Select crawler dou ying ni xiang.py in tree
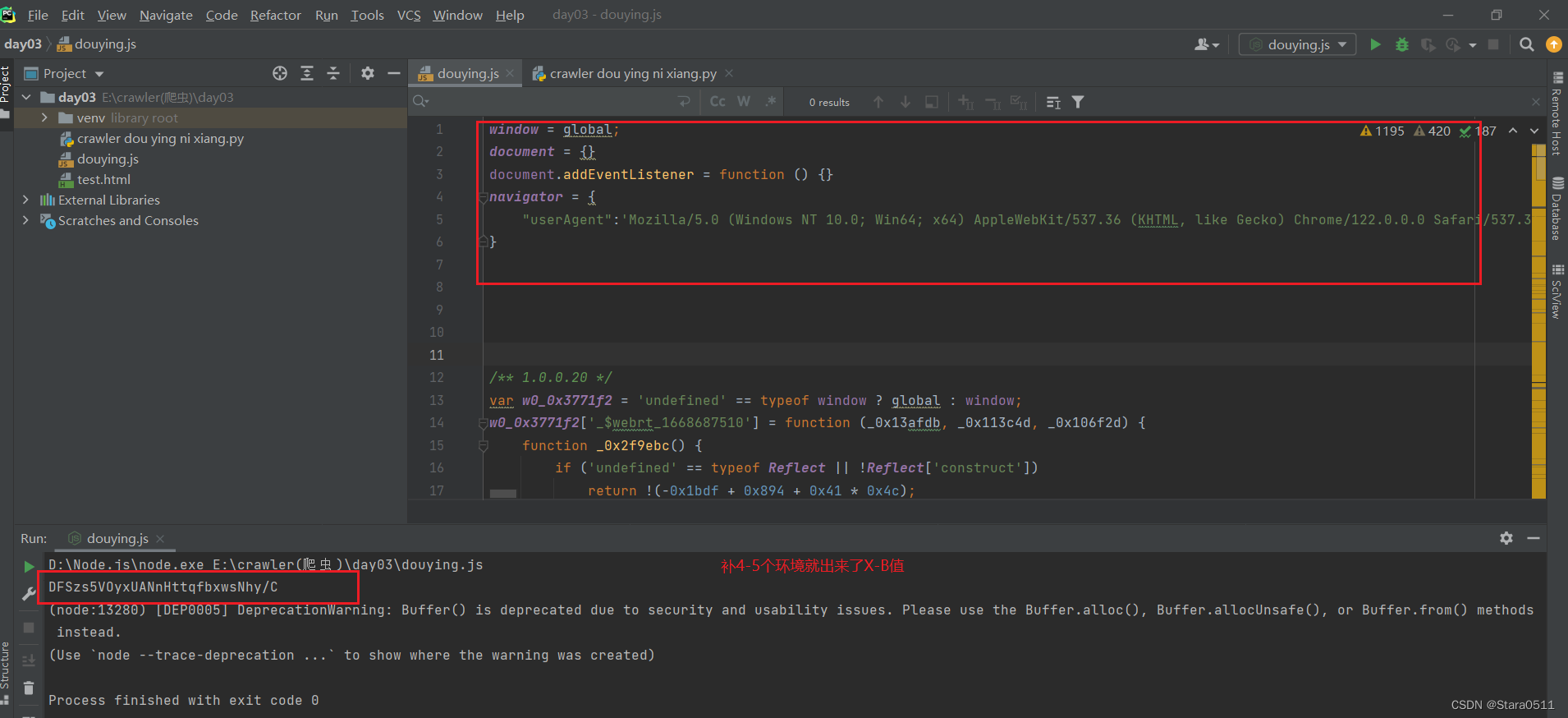The height and width of the screenshot is (718, 1568). click(x=160, y=138)
